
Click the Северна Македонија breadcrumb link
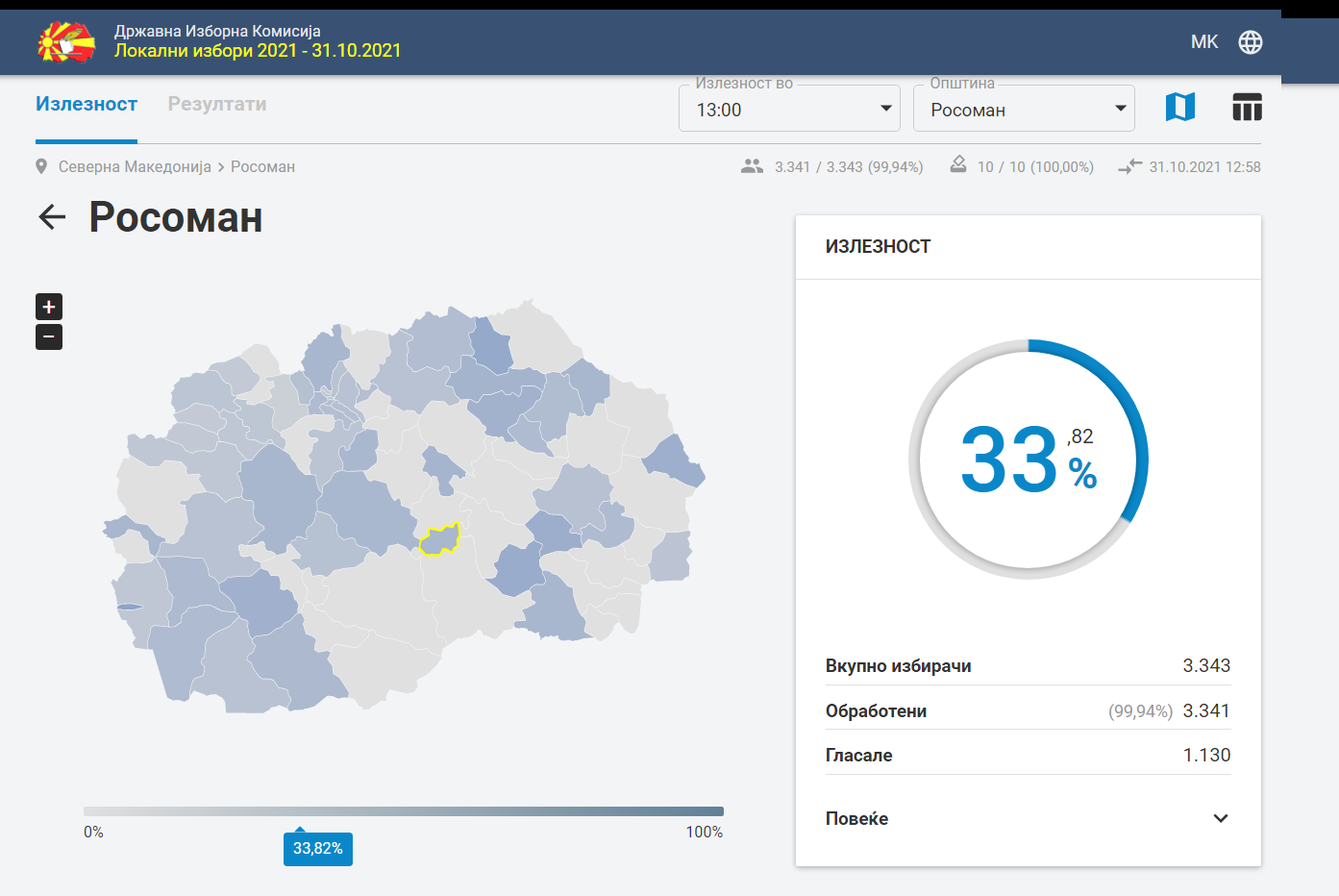click(135, 166)
